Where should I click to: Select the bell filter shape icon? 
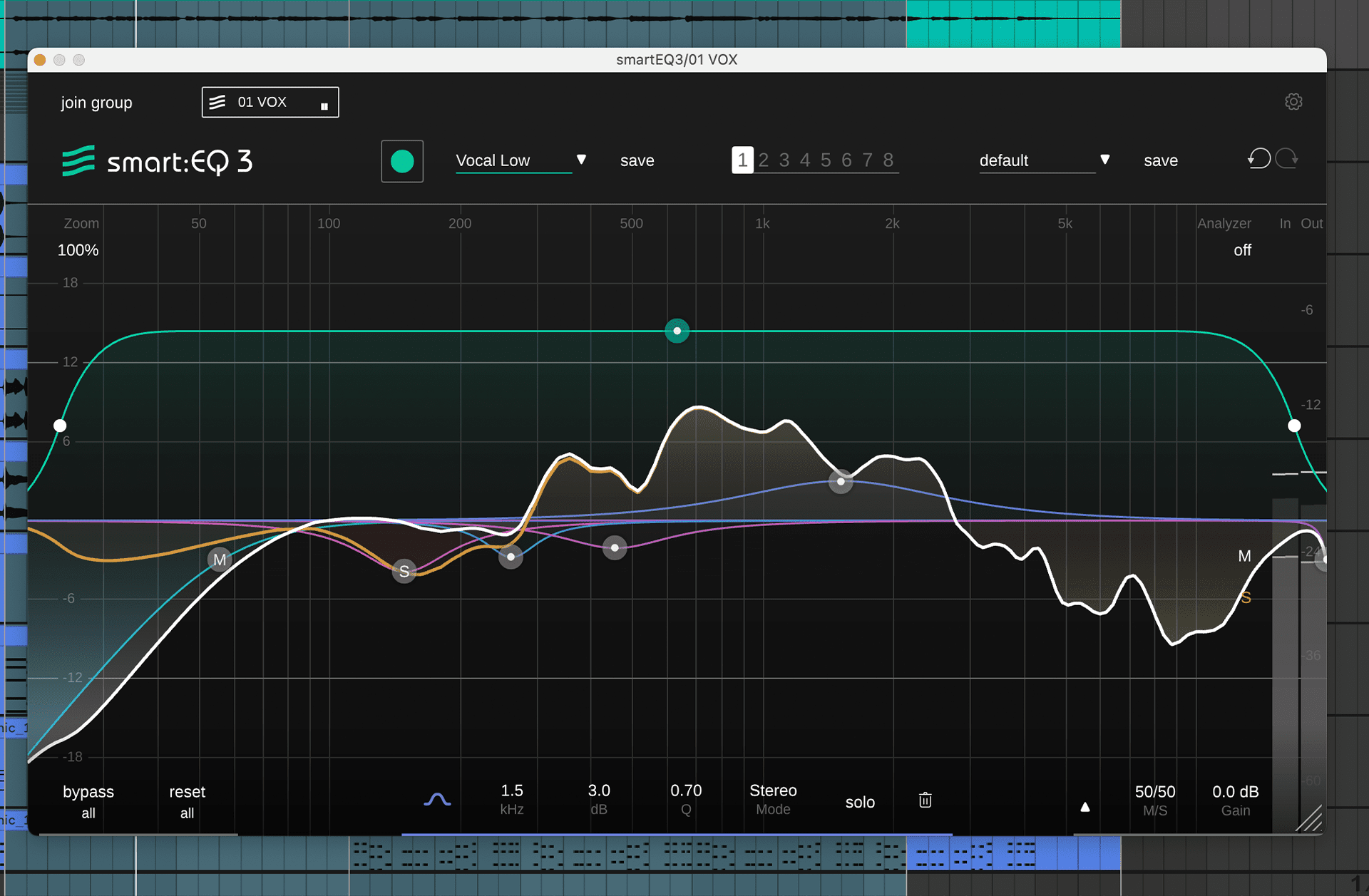[437, 800]
